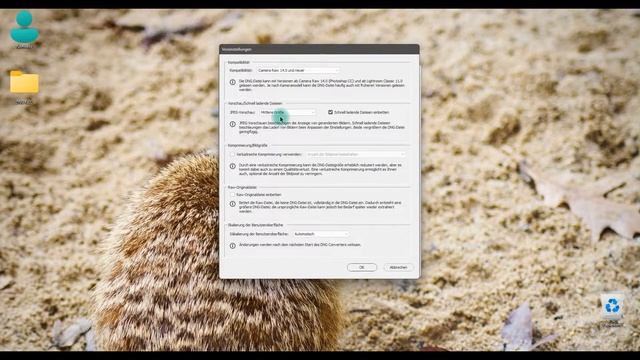Click the info icon in Kompatibilität section

pos(233,82)
